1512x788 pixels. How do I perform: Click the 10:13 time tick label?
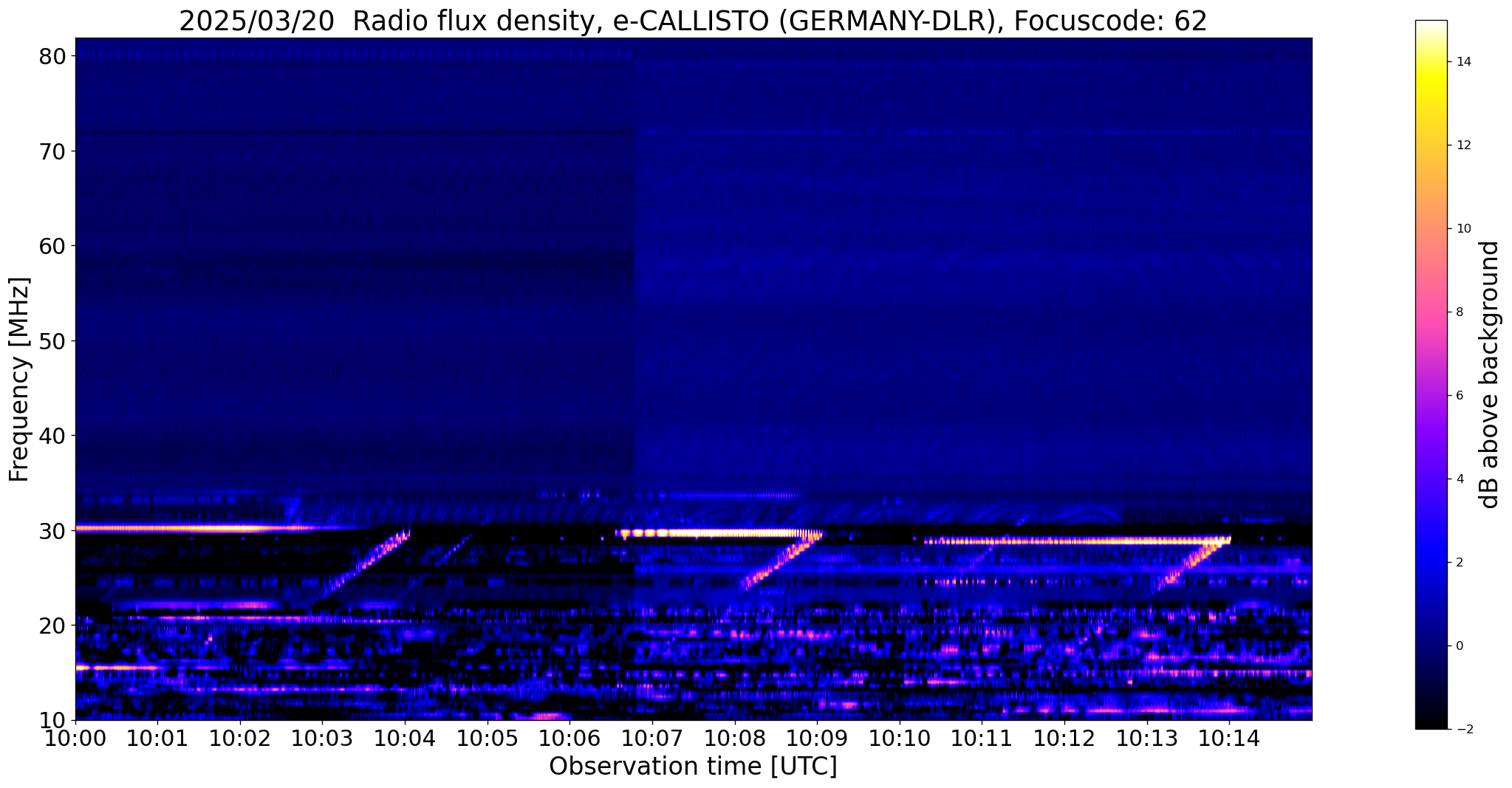click(x=1146, y=738)
